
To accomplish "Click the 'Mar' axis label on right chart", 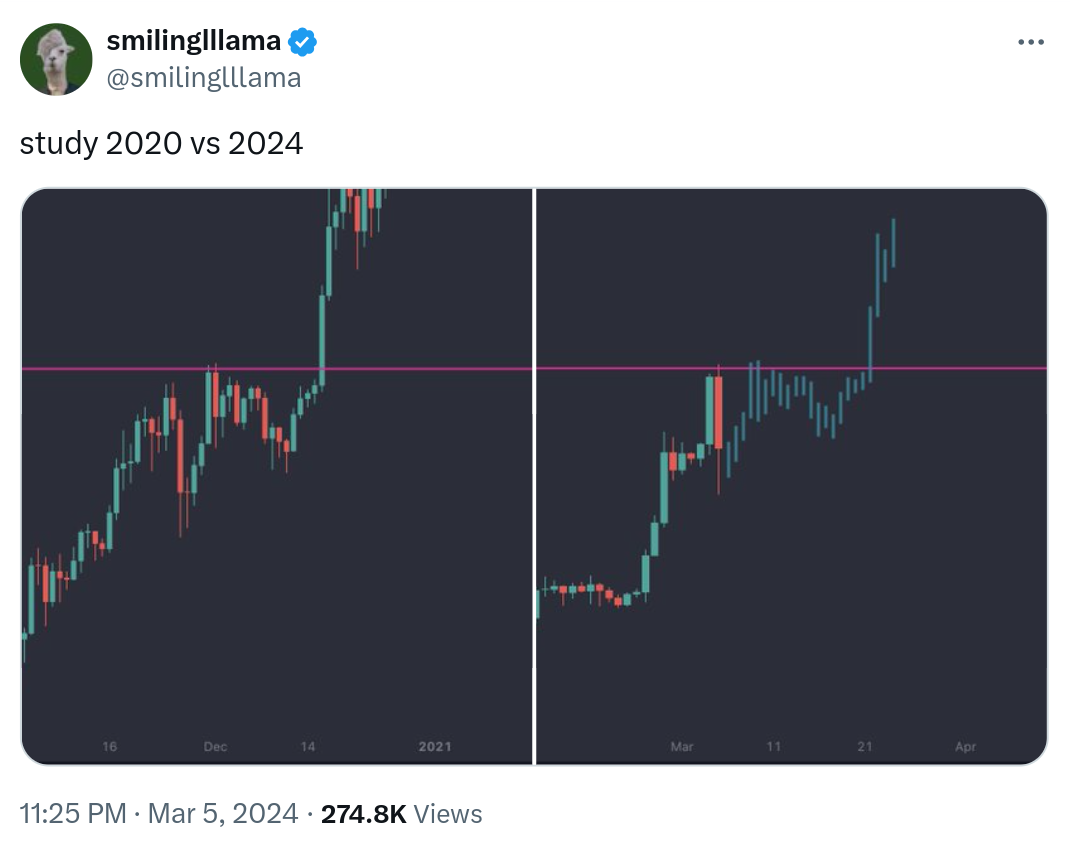I will click(682, 747).
